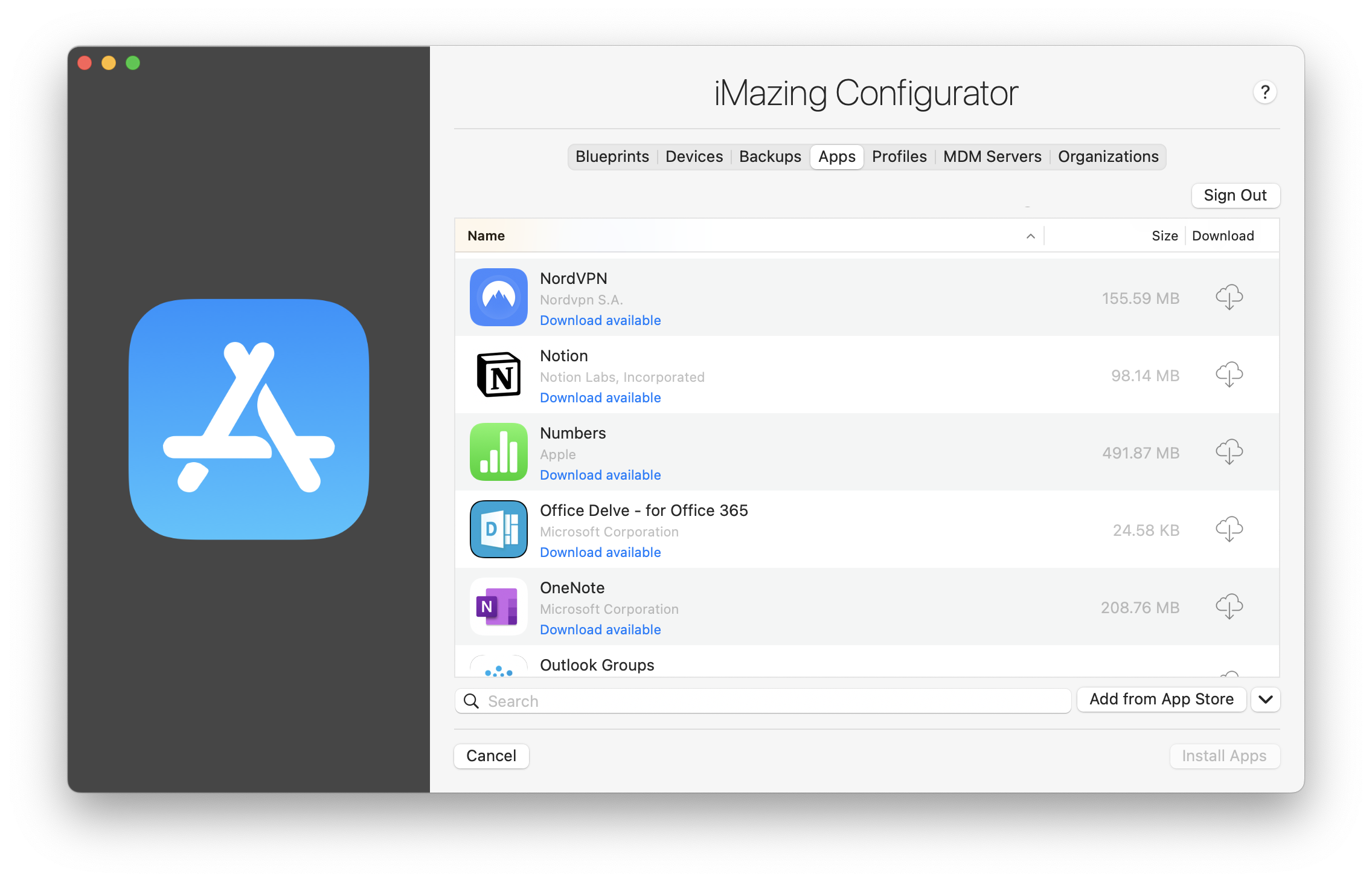
Task: Select the Office Delve app icon
Action: tap(499, 529)
